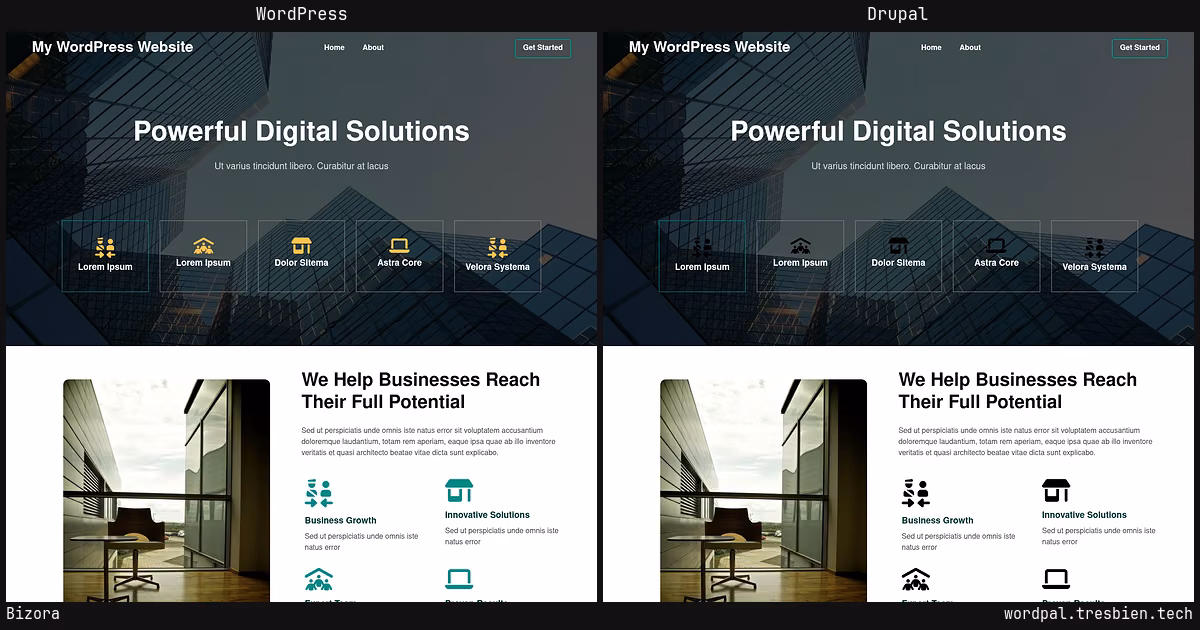This screenshot has width=1200, height=630.
Task: Click the Business Growth title in WordPress panel
Action: coord(341,520)
